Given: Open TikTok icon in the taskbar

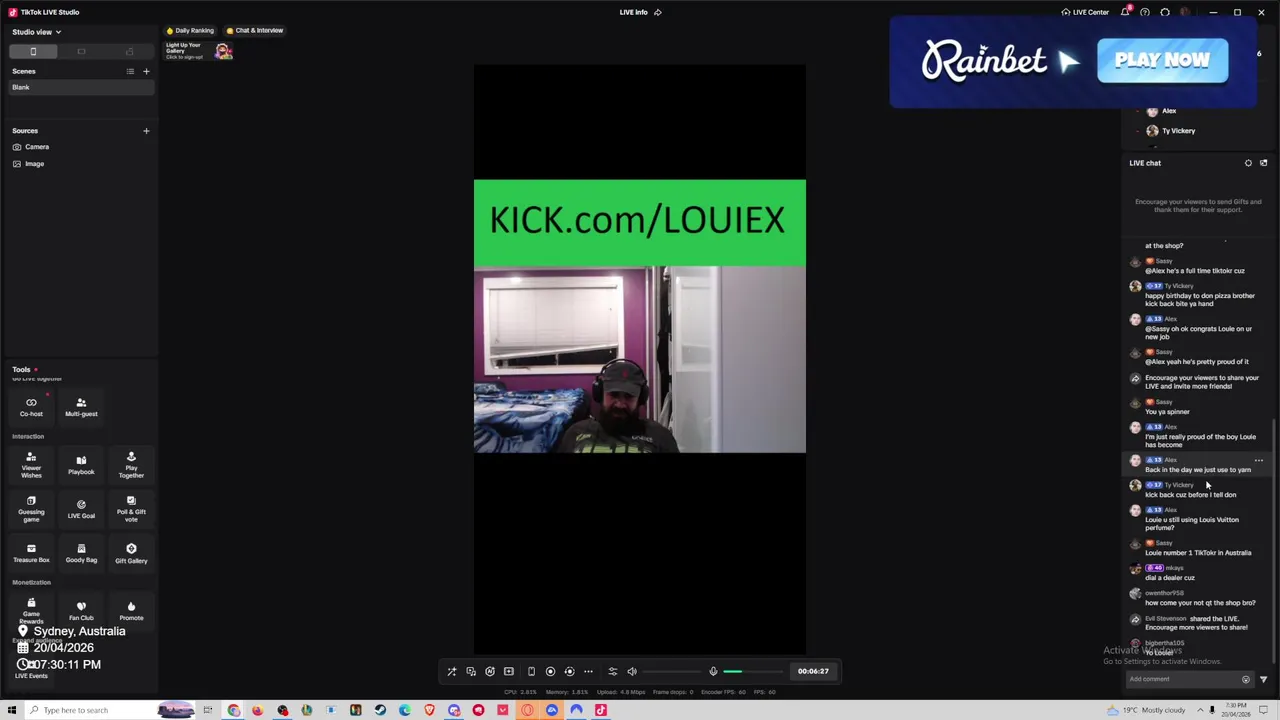Looking at the screenshot, I should [x=601, y=710].
